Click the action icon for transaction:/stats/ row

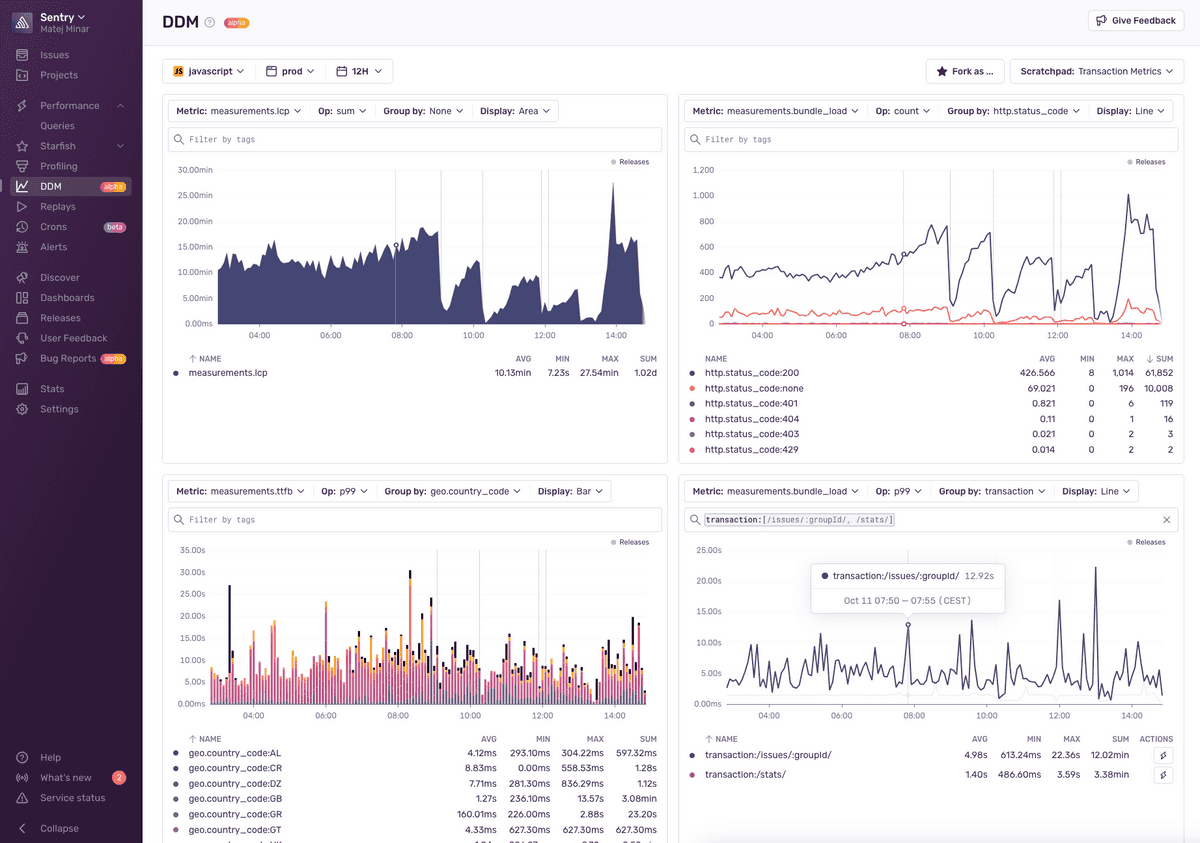[x=1163, y=775]
